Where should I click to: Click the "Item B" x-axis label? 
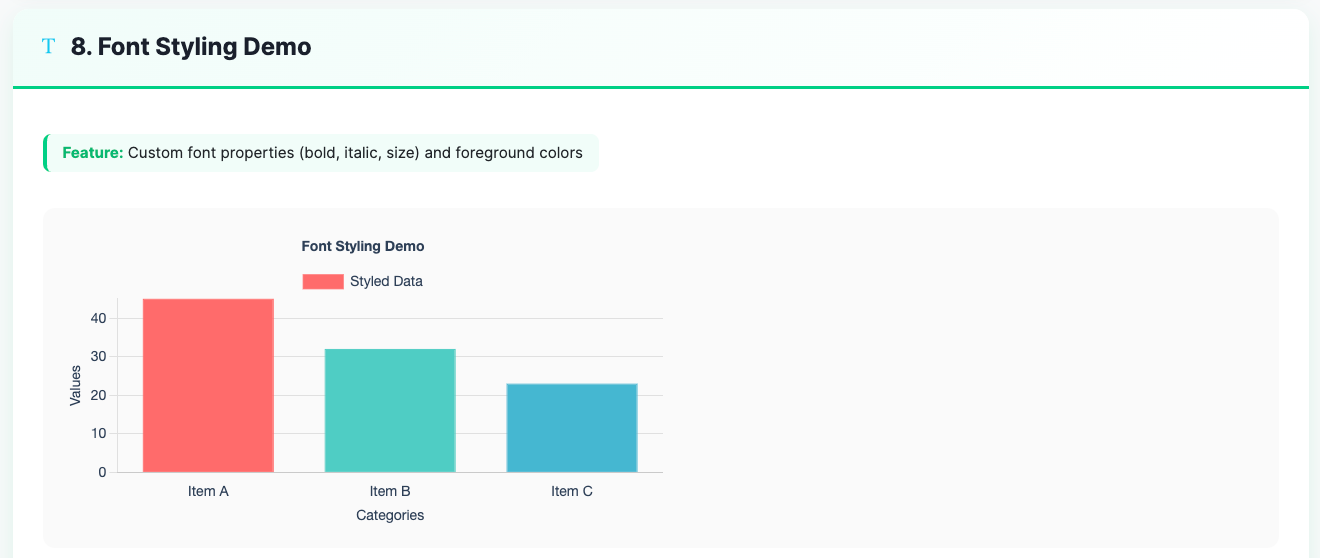pos(390,491)
